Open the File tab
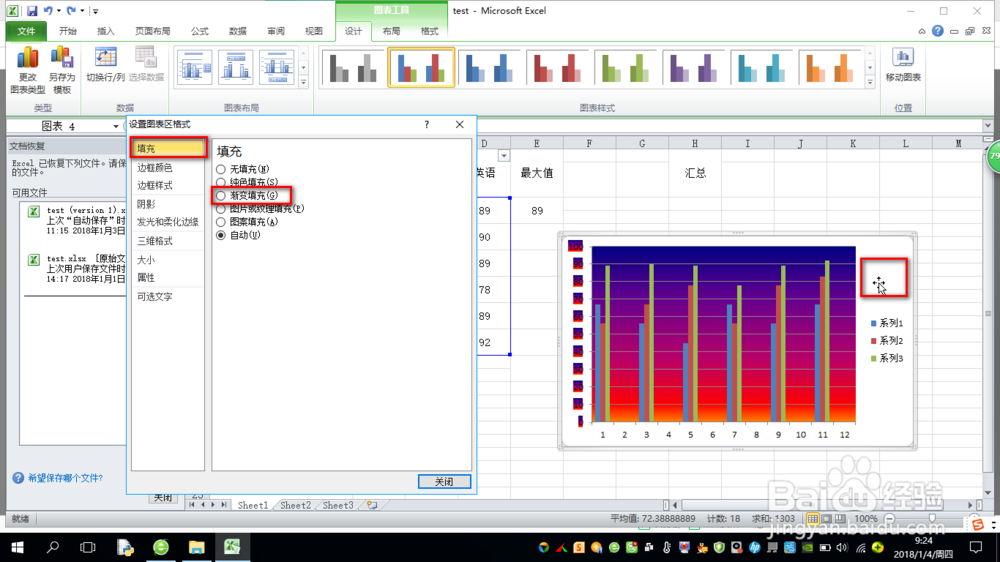The width and height of the screenshot is (1000, 562). 26,31
